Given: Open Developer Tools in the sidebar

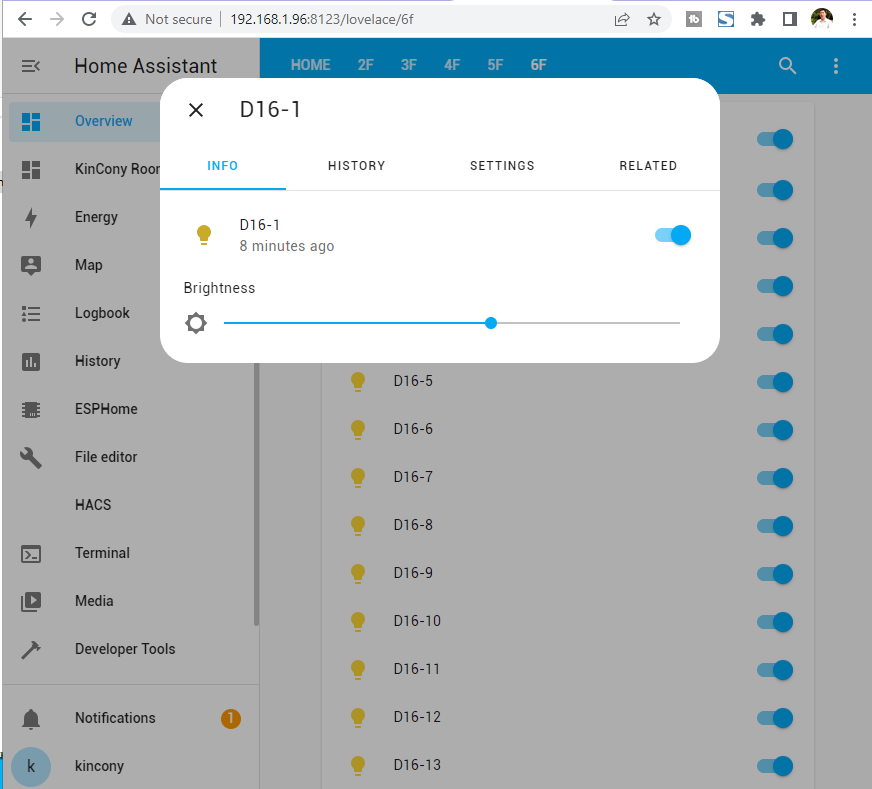Looking at the screenshot, I should pos(125,649).
